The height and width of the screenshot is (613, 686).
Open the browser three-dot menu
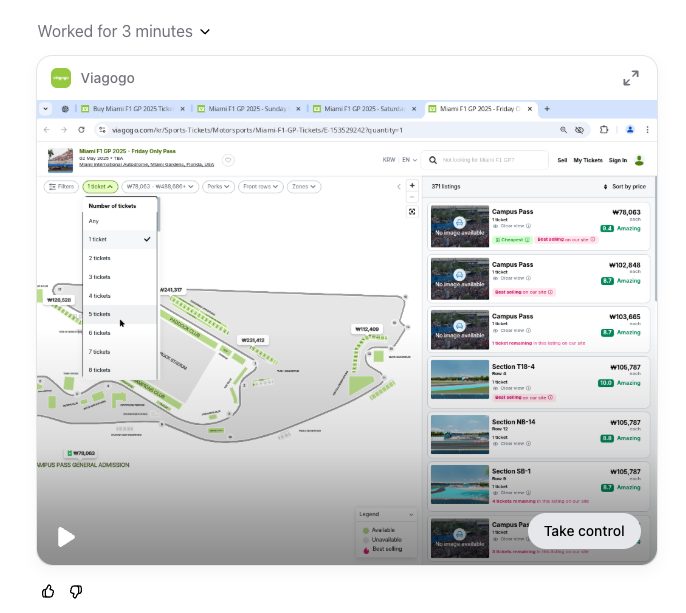pyautogui.click(x=648, y=130)
